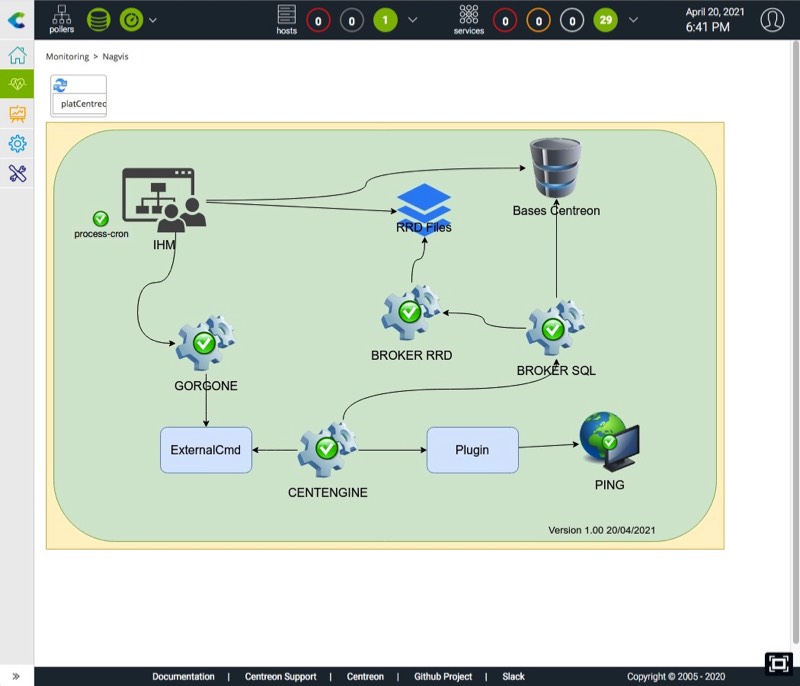Expand the services status dropdown chevron

click(x=633, y=20)
